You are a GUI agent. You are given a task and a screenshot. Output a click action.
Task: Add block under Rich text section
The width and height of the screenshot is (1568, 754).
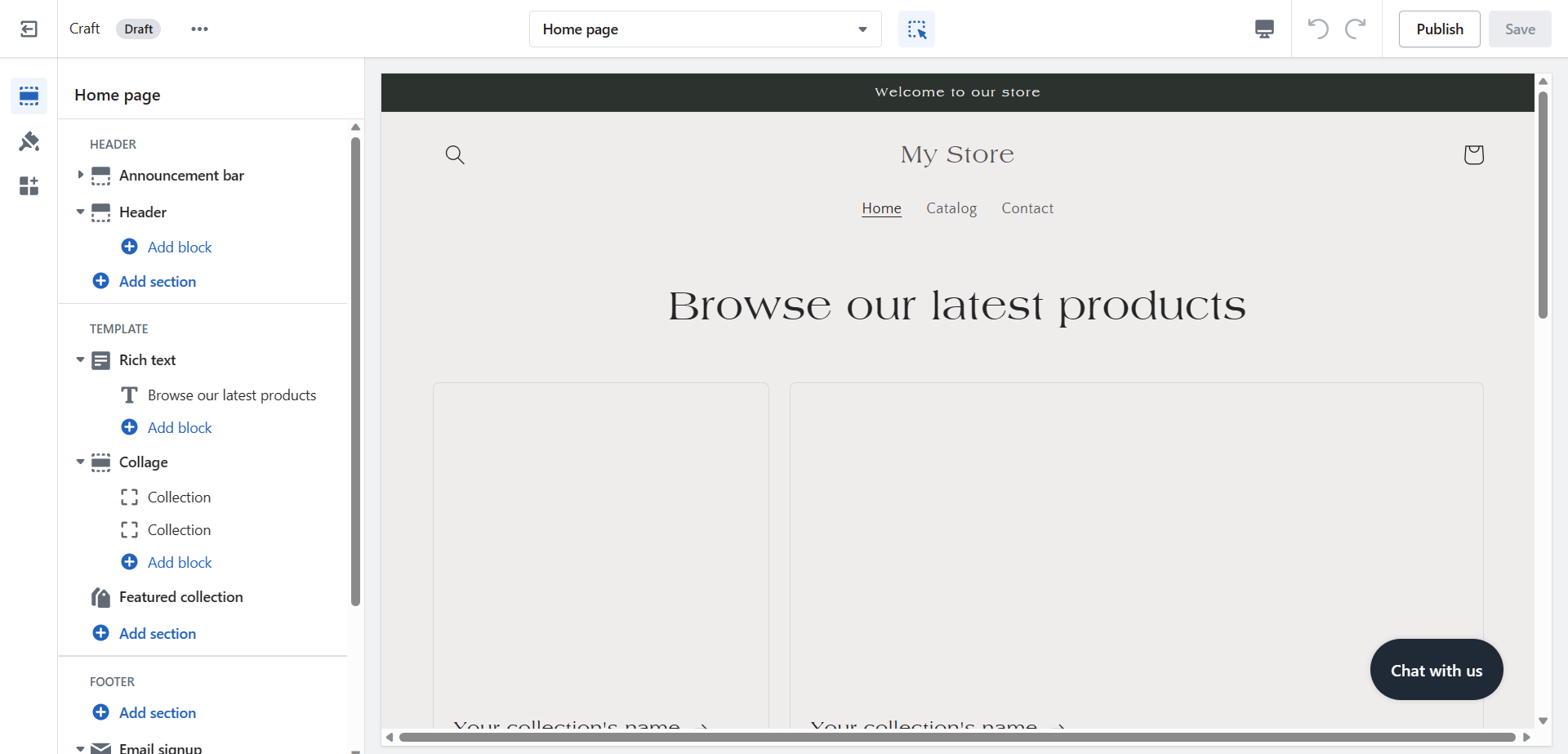coord(180,427)
